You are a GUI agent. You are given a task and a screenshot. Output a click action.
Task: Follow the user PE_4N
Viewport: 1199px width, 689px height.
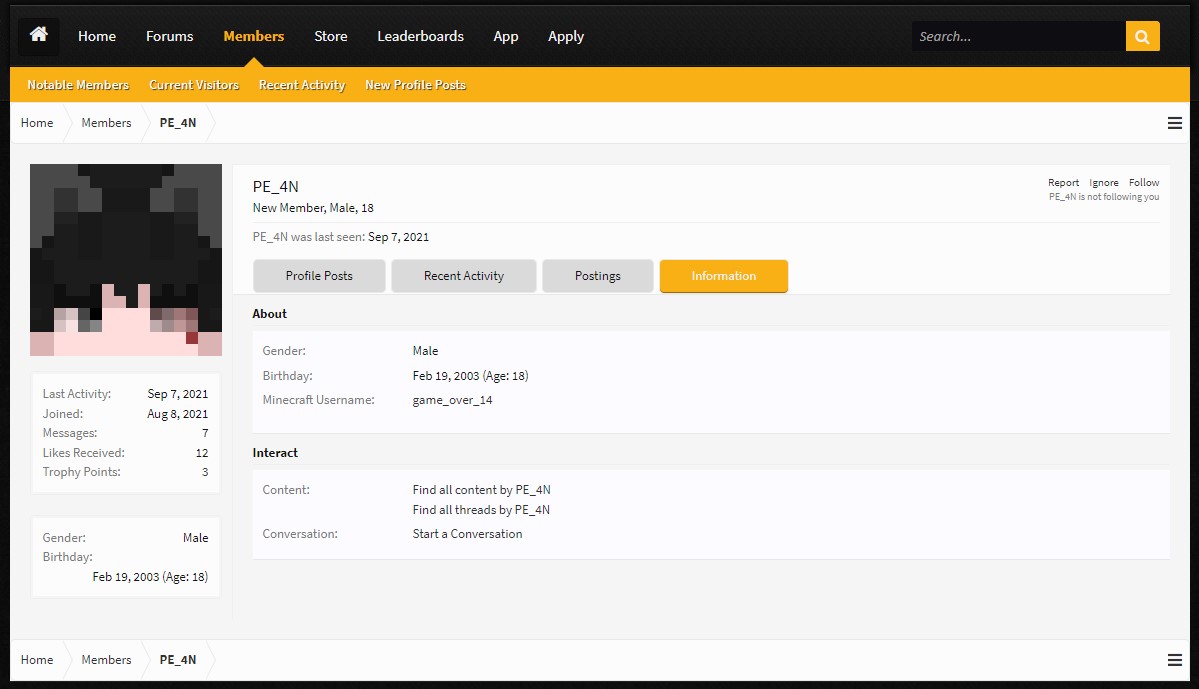1144,183
